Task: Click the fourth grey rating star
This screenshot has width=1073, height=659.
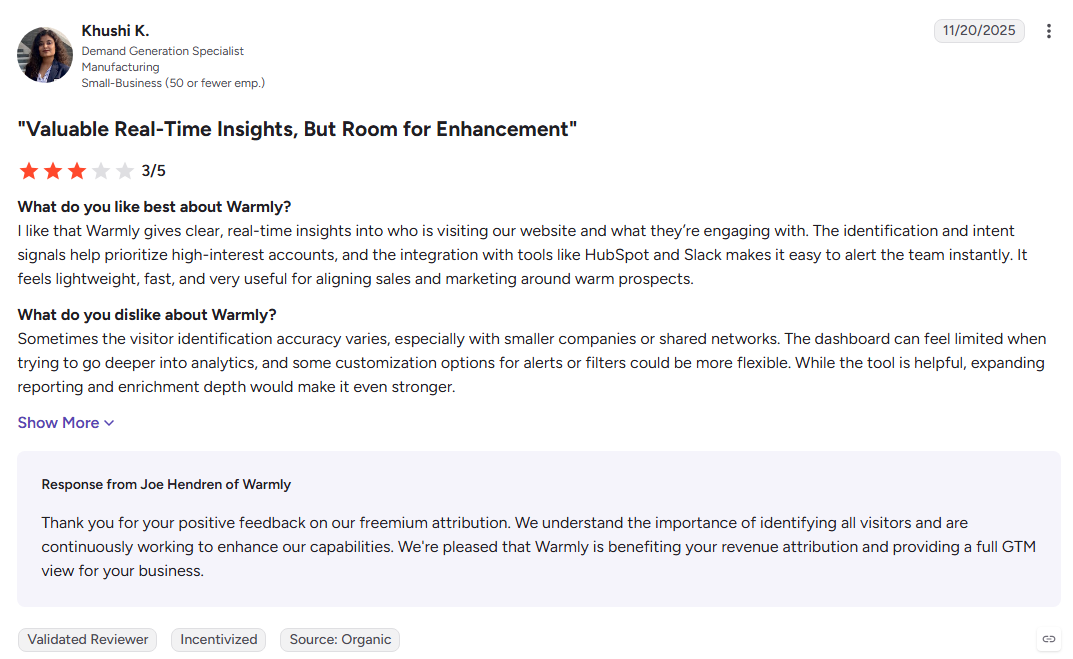Action: pos(101,170)
